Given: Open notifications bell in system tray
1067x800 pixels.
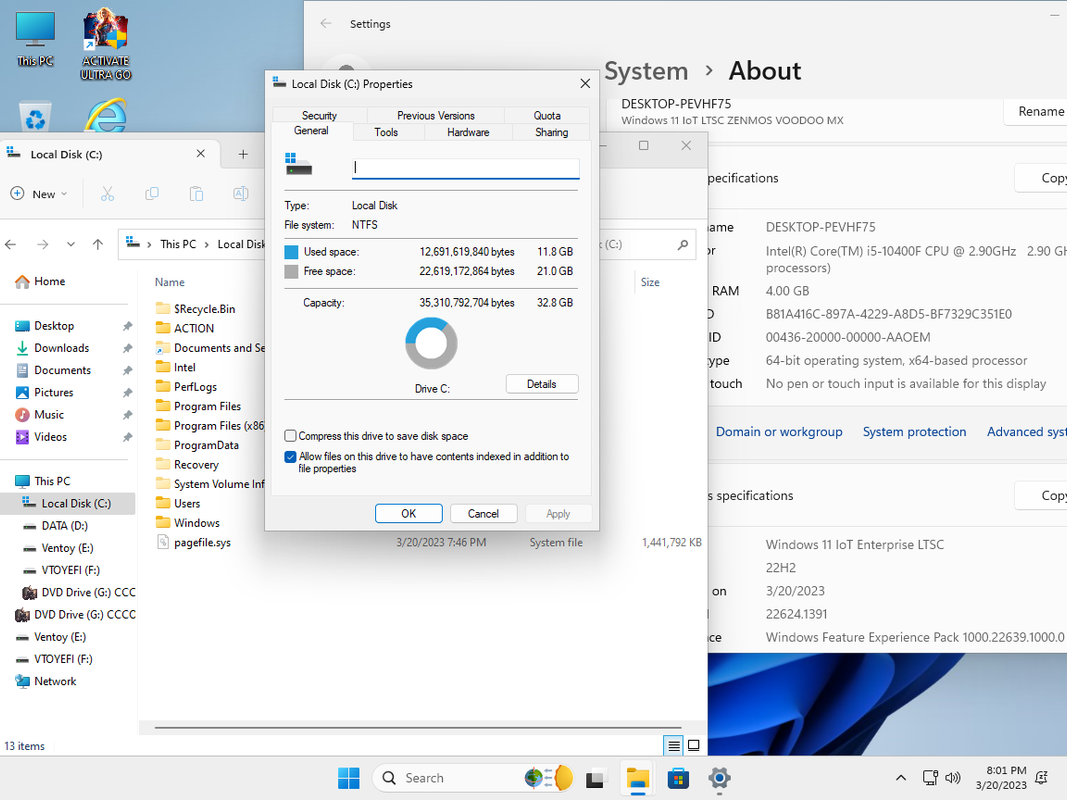Looking at the screenshot, I should pyautogui.click(x=1041, y=778).
